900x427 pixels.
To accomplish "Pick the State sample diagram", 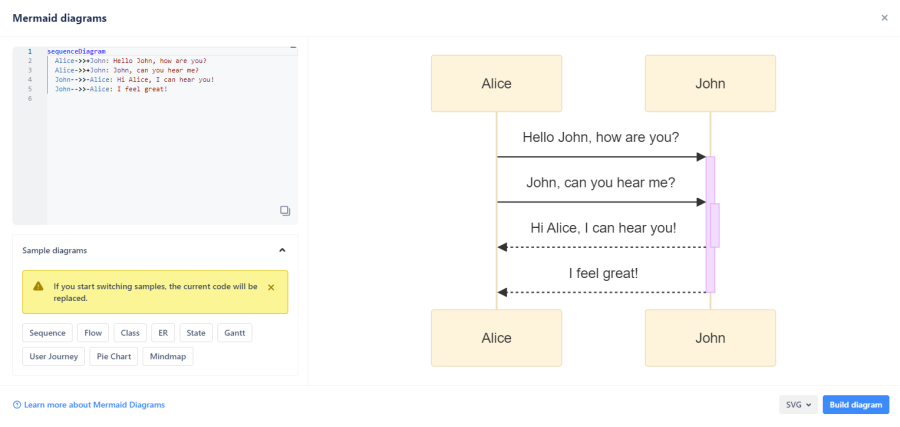I will pyautogui.click(x=196, y=333).
